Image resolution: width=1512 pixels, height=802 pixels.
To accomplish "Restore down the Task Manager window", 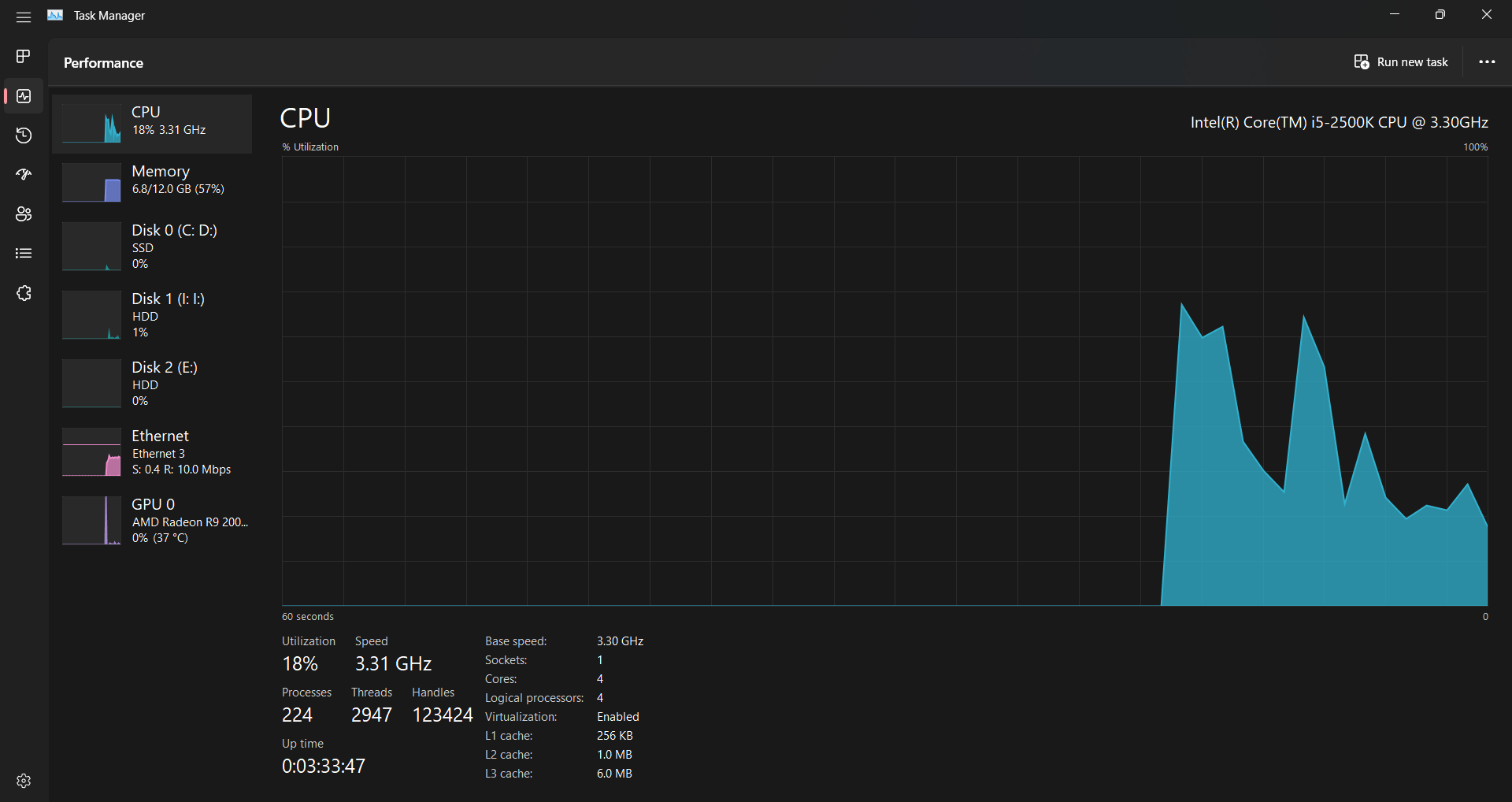I will (x=1440, y=14).
